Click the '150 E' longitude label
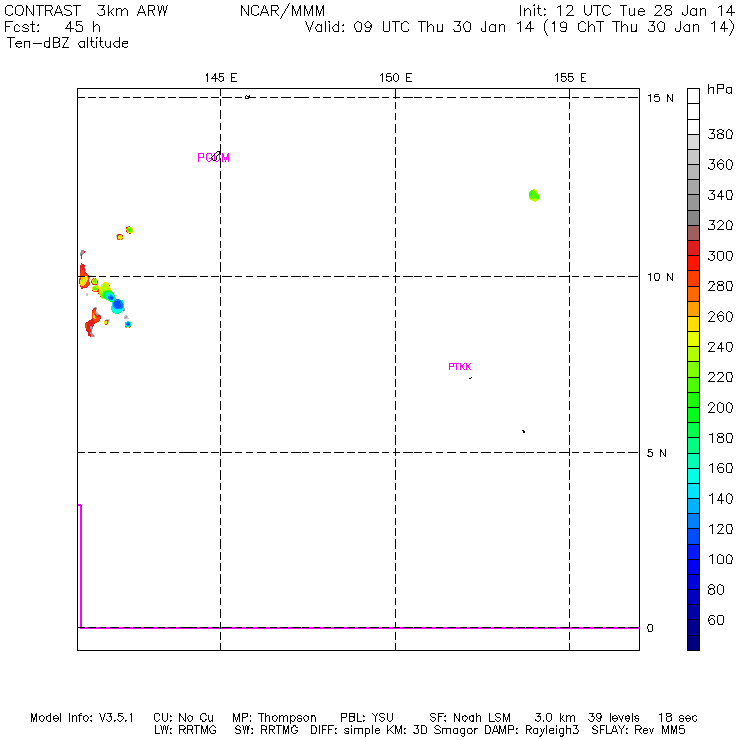740x740 pixels. [395, 77]
